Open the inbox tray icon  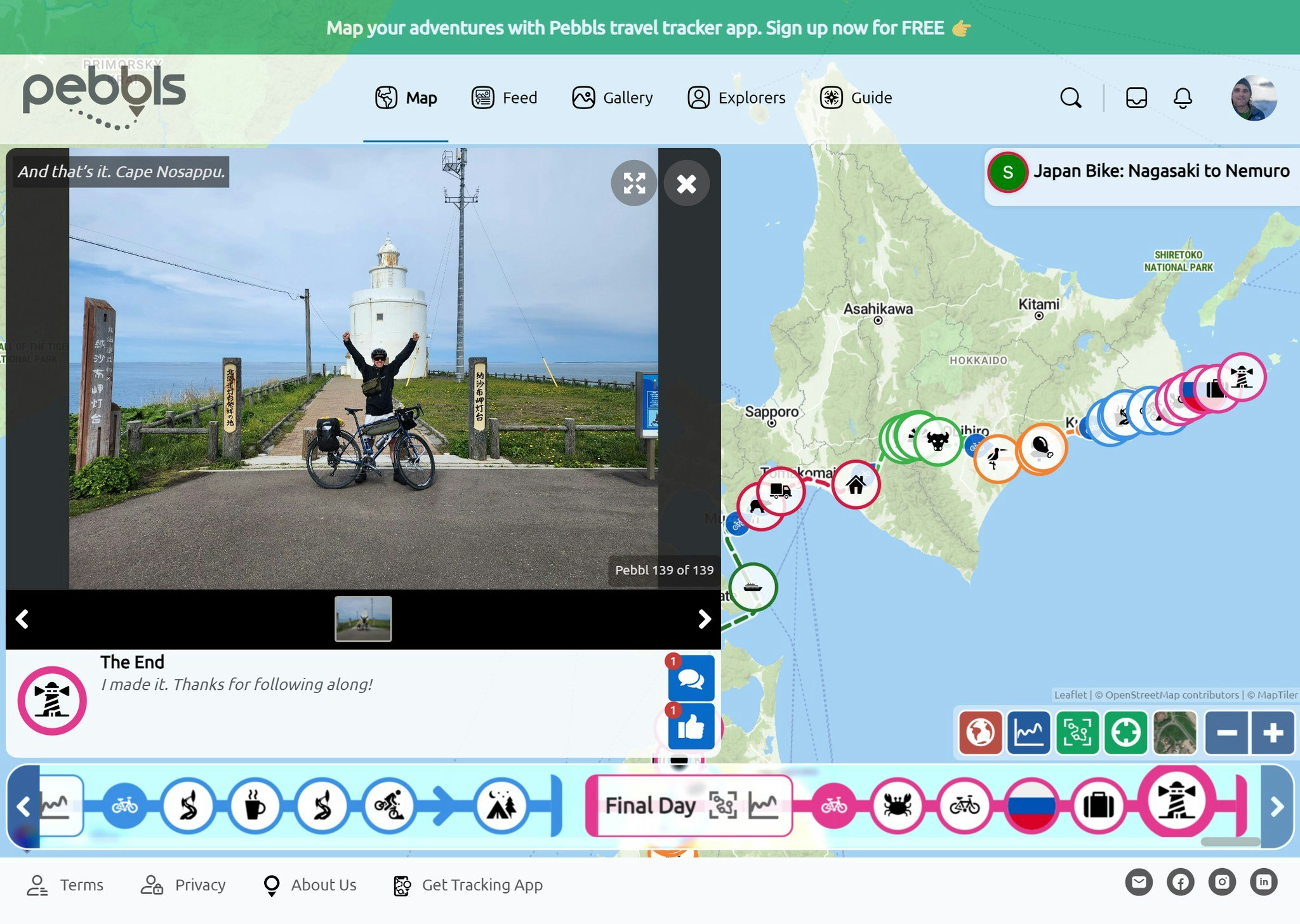(x=1136, y=98)
